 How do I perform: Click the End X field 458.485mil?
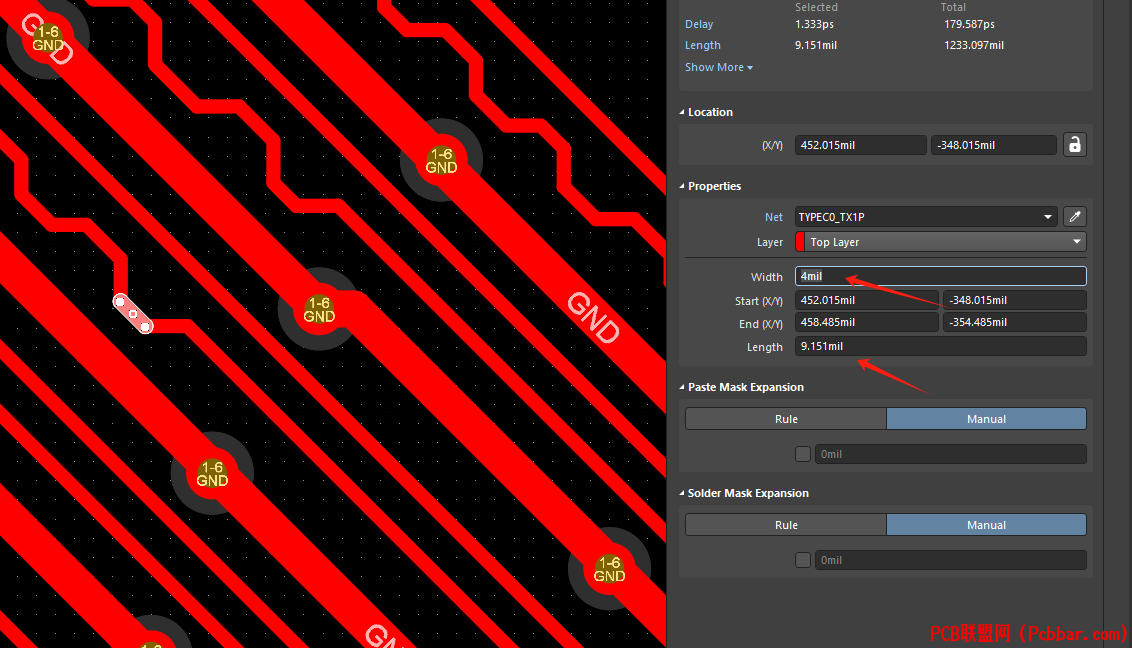(867, 322)
